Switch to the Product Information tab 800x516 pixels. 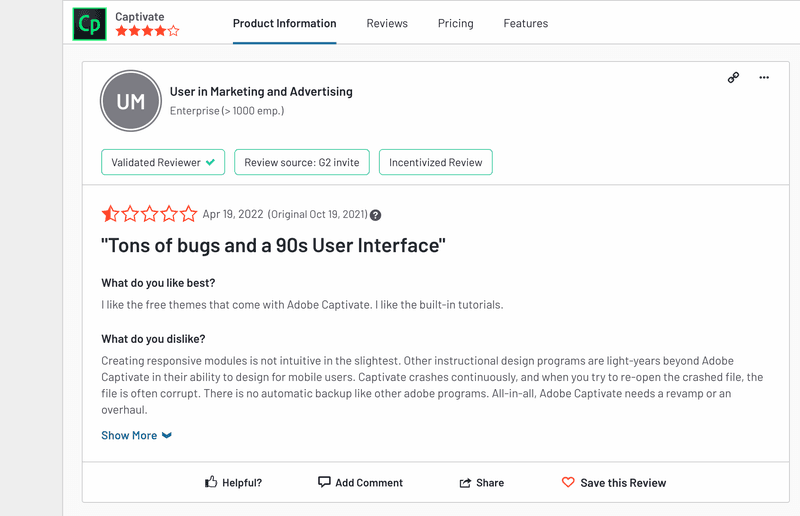point(285,23)
